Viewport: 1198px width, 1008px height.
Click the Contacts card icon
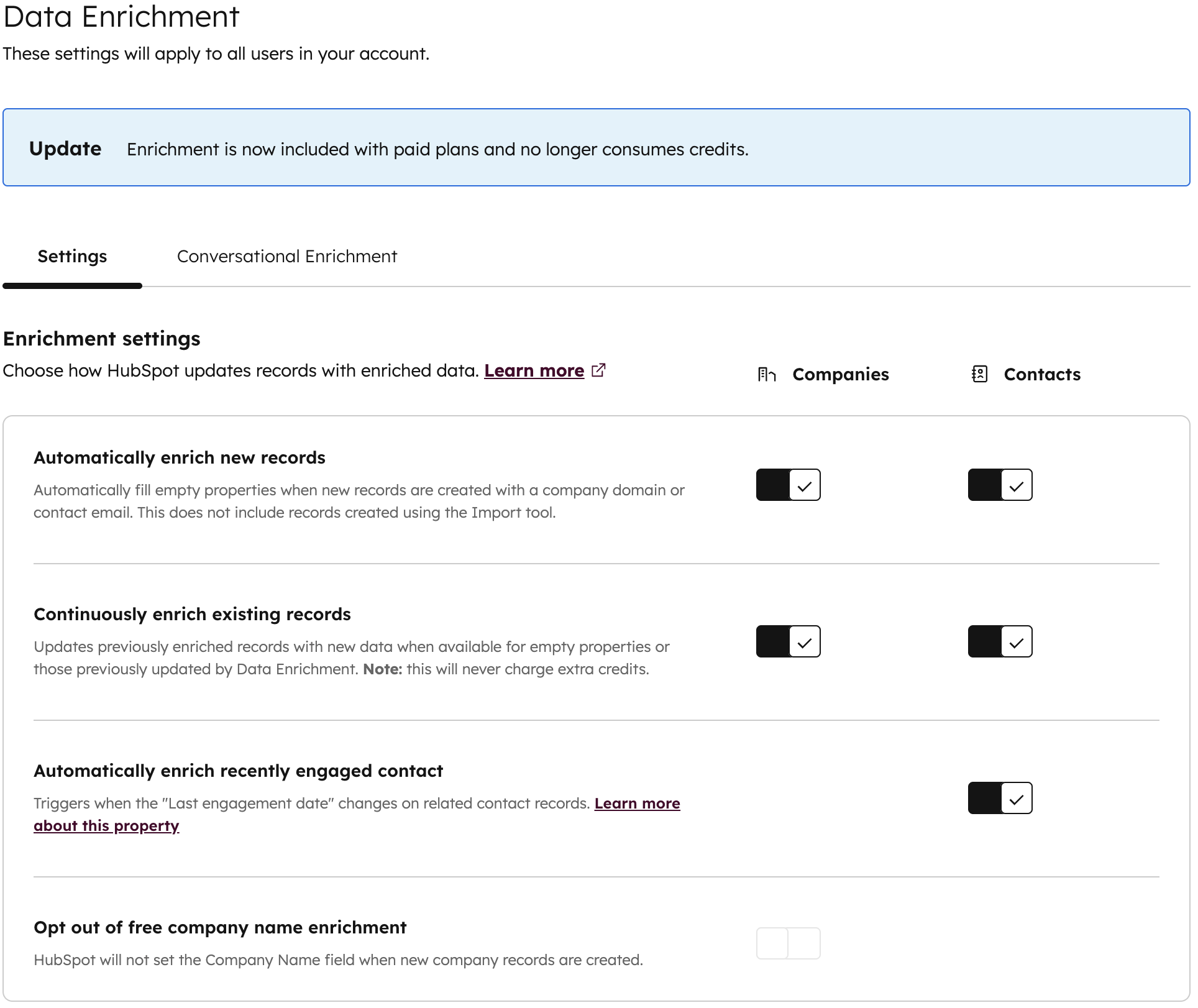pos(980,374)
